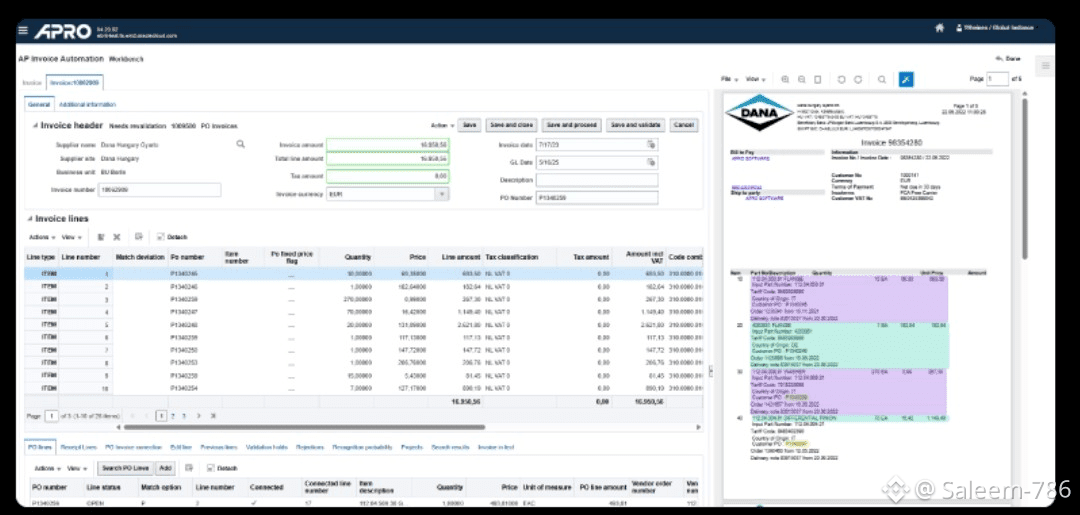The width and height of the screenshot is (1080, 515).
Task: Switch to the Additional information tab
Action: click(87, 104)
